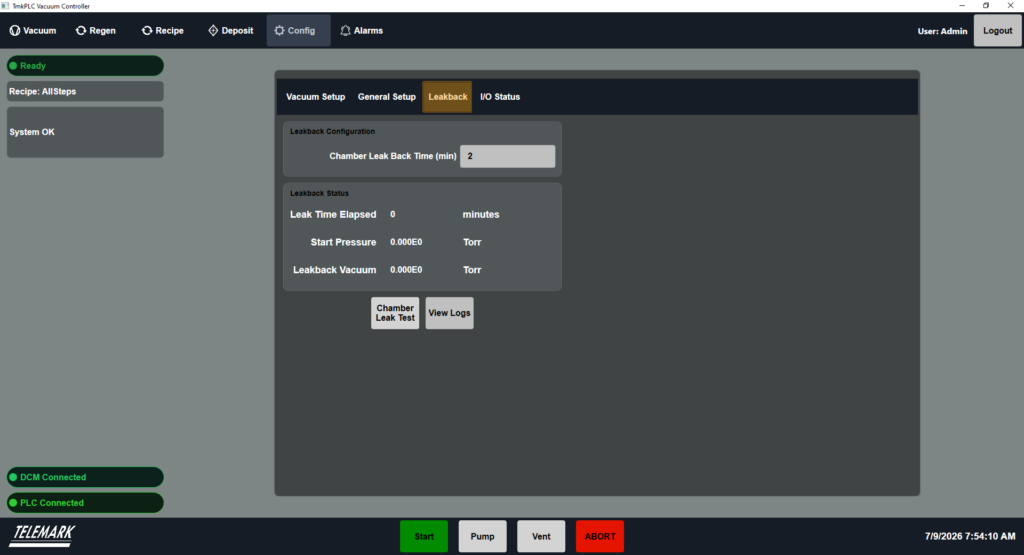This screenshot has width=1024, height=555.
Task: Open View Logs
Action: 449,313
